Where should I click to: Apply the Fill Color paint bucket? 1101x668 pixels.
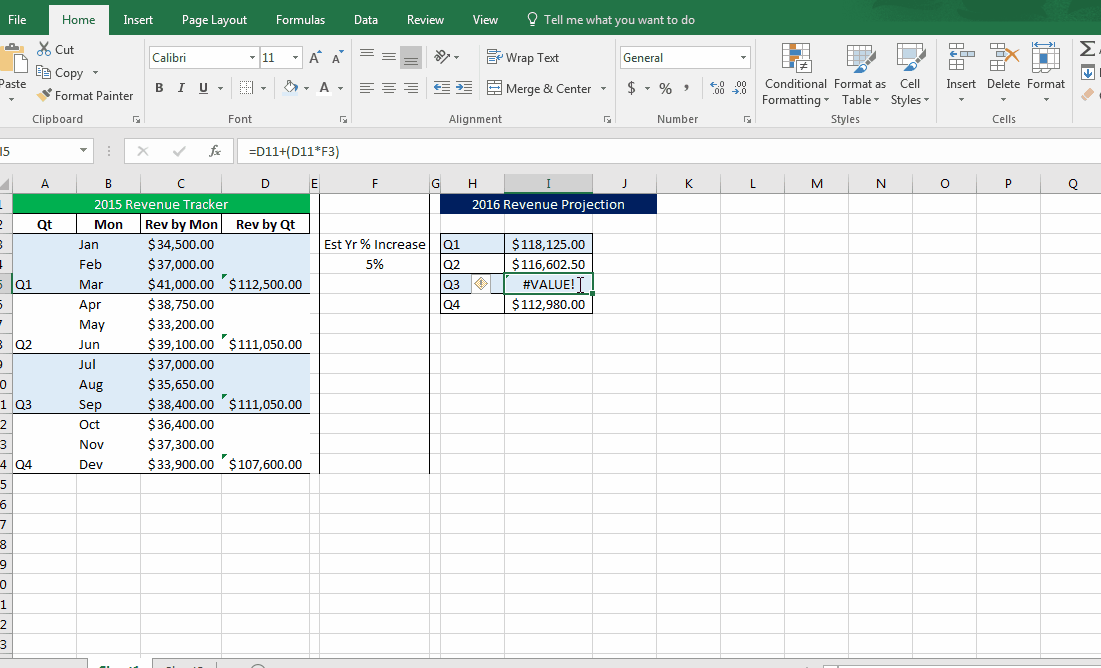coord(291,88)
